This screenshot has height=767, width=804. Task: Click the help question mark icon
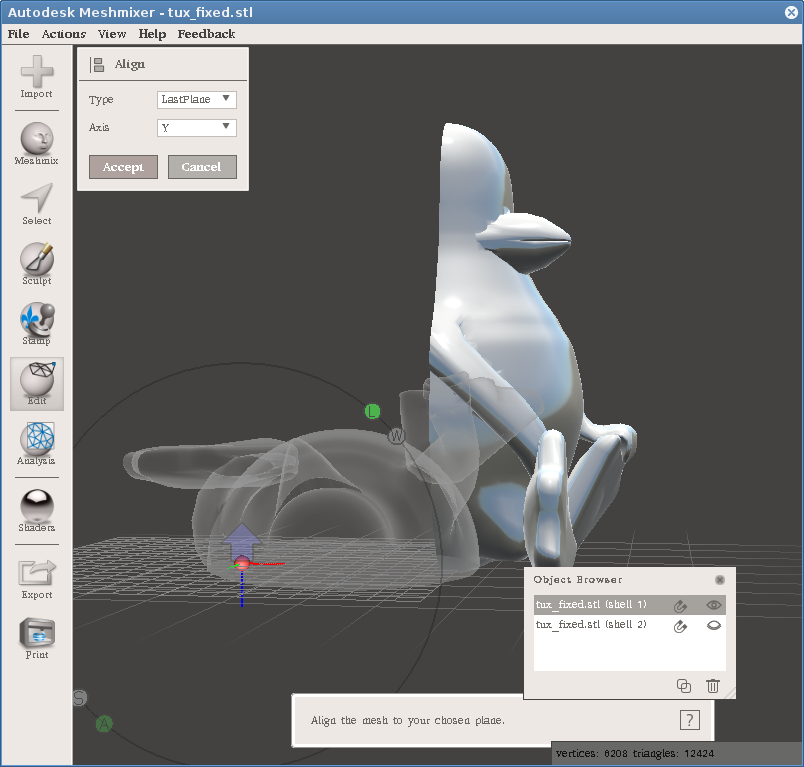690,720
